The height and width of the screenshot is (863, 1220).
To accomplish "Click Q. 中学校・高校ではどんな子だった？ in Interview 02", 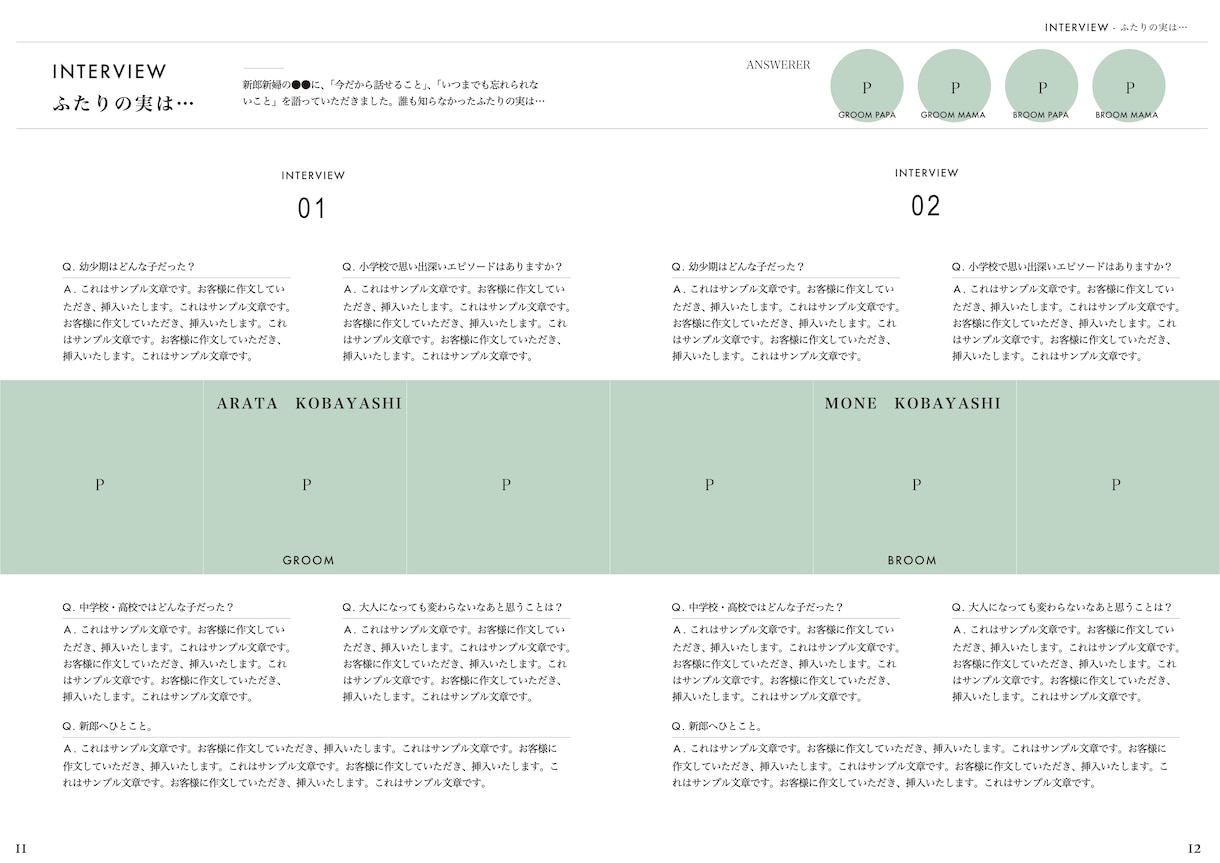I will (x=758, y=607).
